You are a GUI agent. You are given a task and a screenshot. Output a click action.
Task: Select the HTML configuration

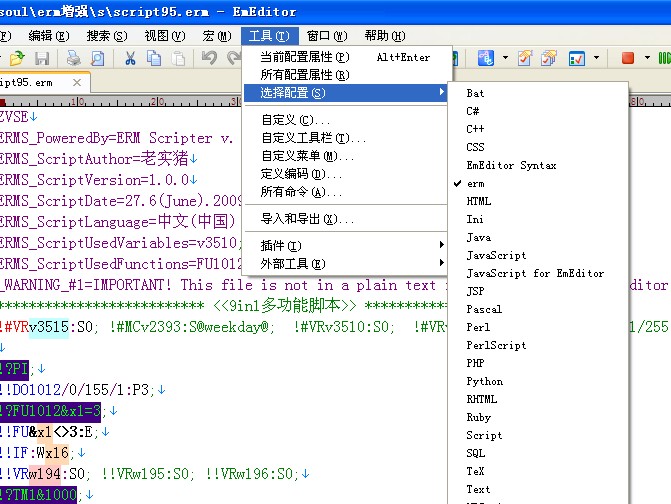(x=538, y=202)
